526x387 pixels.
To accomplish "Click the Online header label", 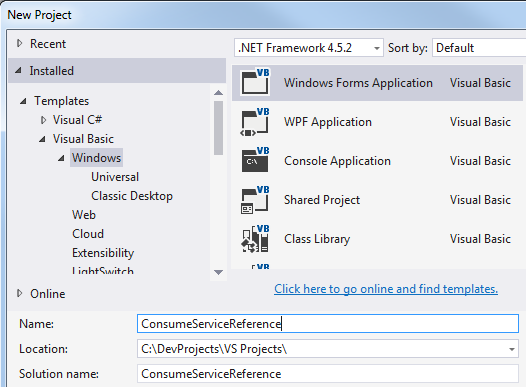I will tap(48, 294).
